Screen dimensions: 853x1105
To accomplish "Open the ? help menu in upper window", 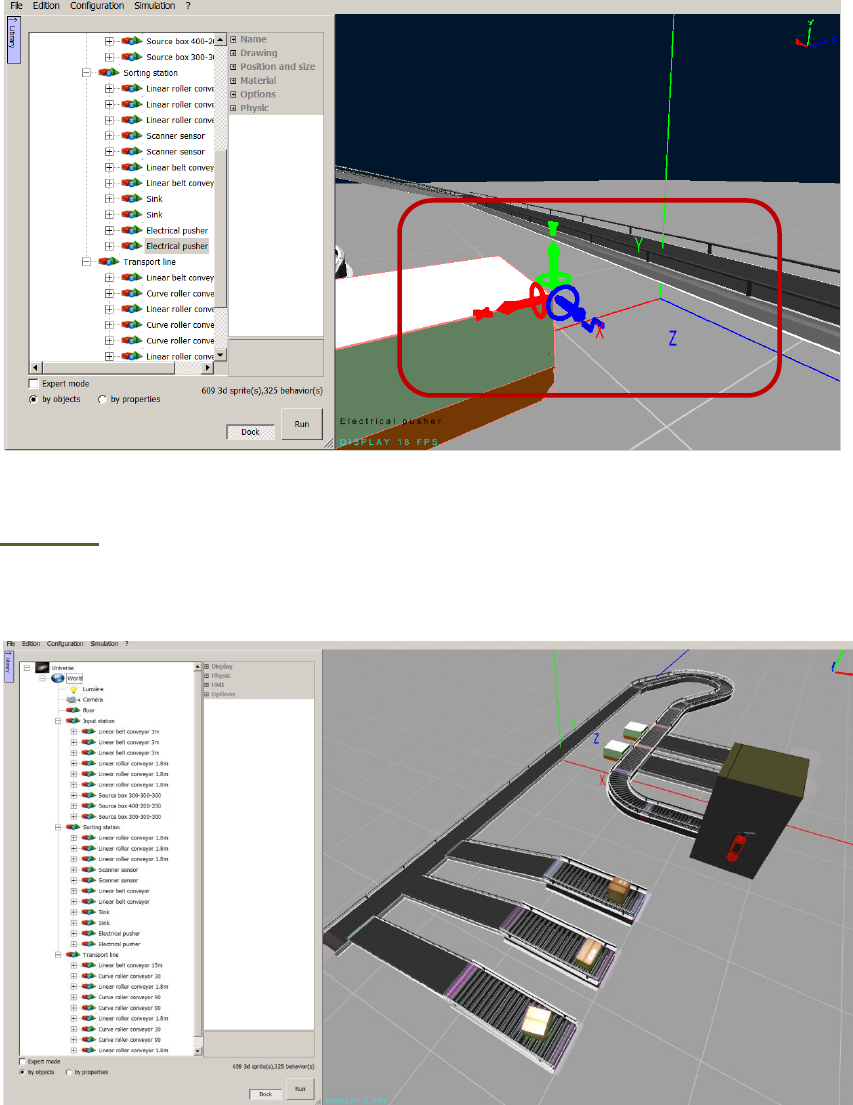I will 188,6.
